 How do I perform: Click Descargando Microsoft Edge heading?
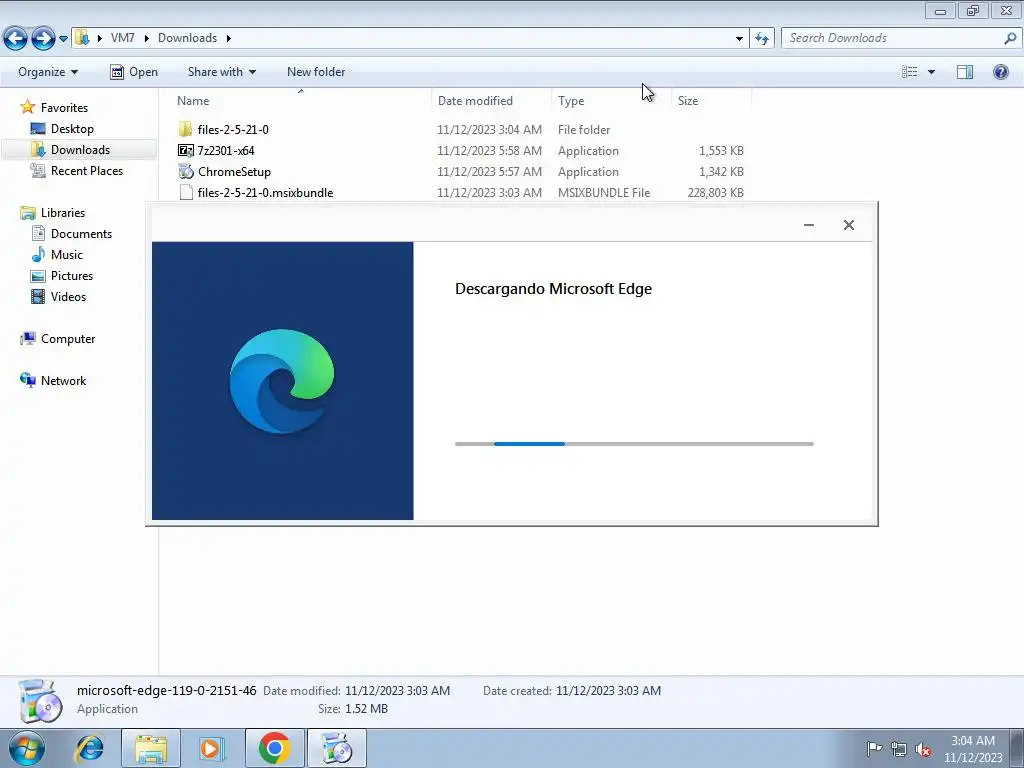pos(553,289)
